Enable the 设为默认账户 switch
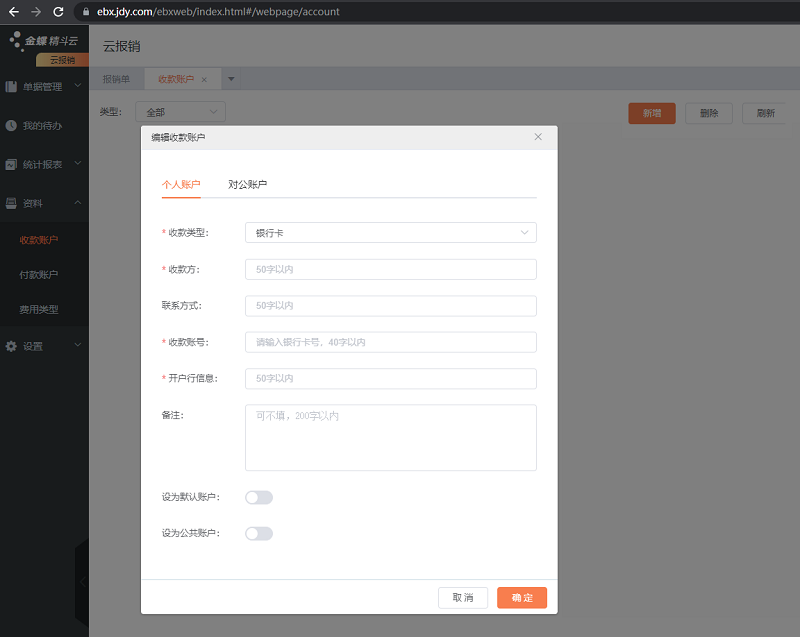 coord(259,497)
